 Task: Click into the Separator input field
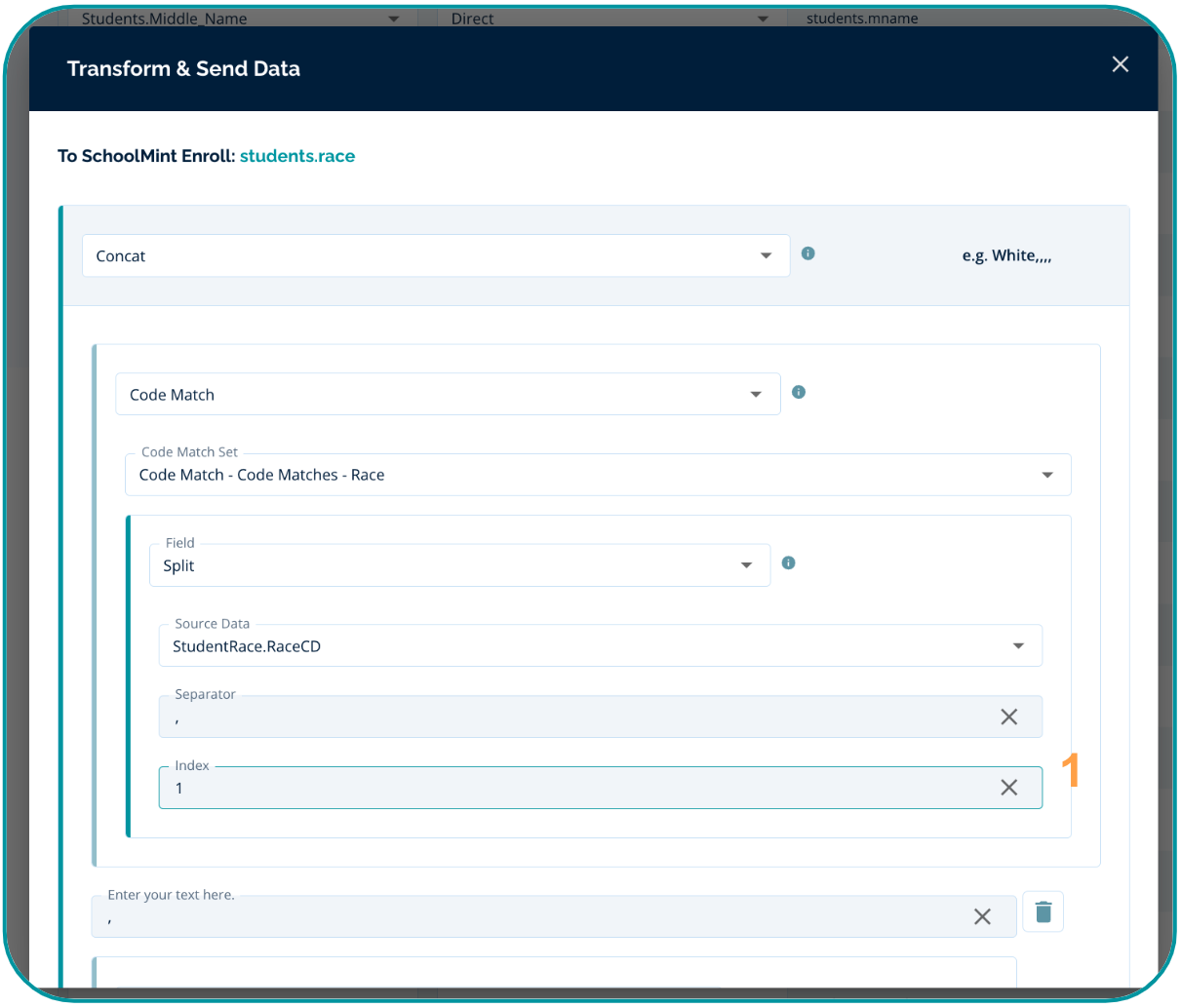point(575,718)
